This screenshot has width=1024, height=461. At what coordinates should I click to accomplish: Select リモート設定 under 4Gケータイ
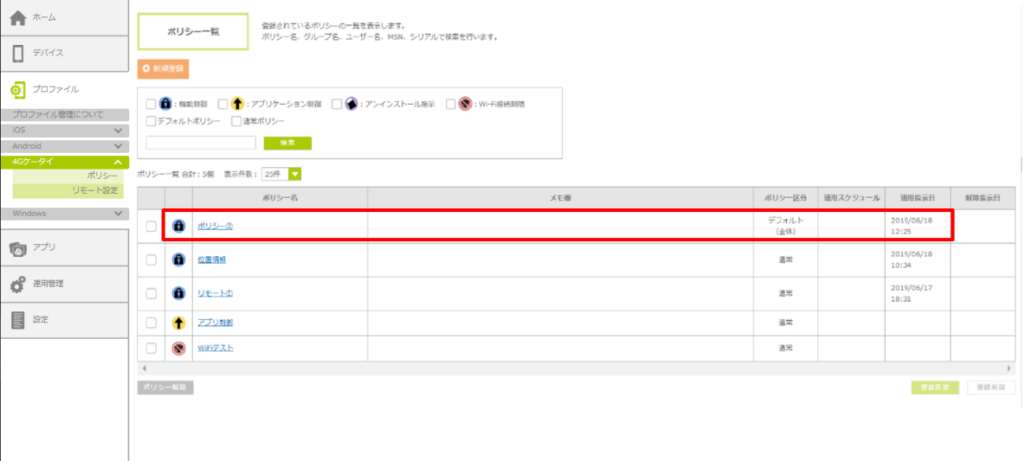coord(95,190)
